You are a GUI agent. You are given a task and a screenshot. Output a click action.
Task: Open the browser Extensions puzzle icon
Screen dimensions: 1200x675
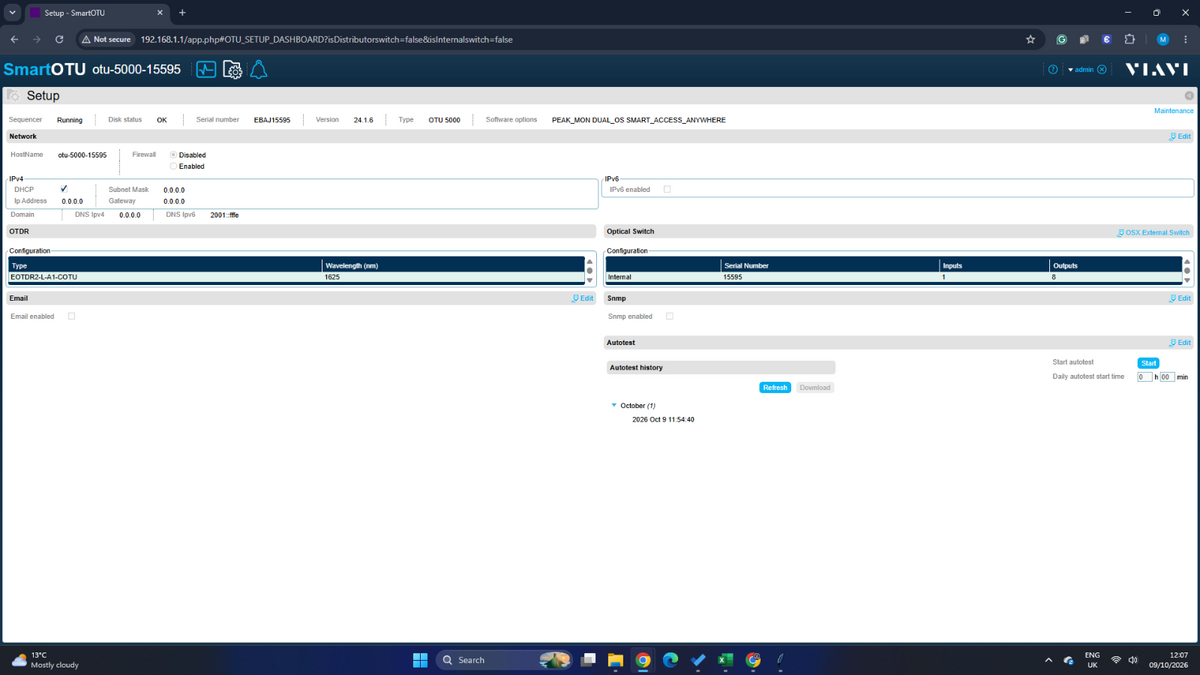pyautogui.click(x=1130, y=39)
